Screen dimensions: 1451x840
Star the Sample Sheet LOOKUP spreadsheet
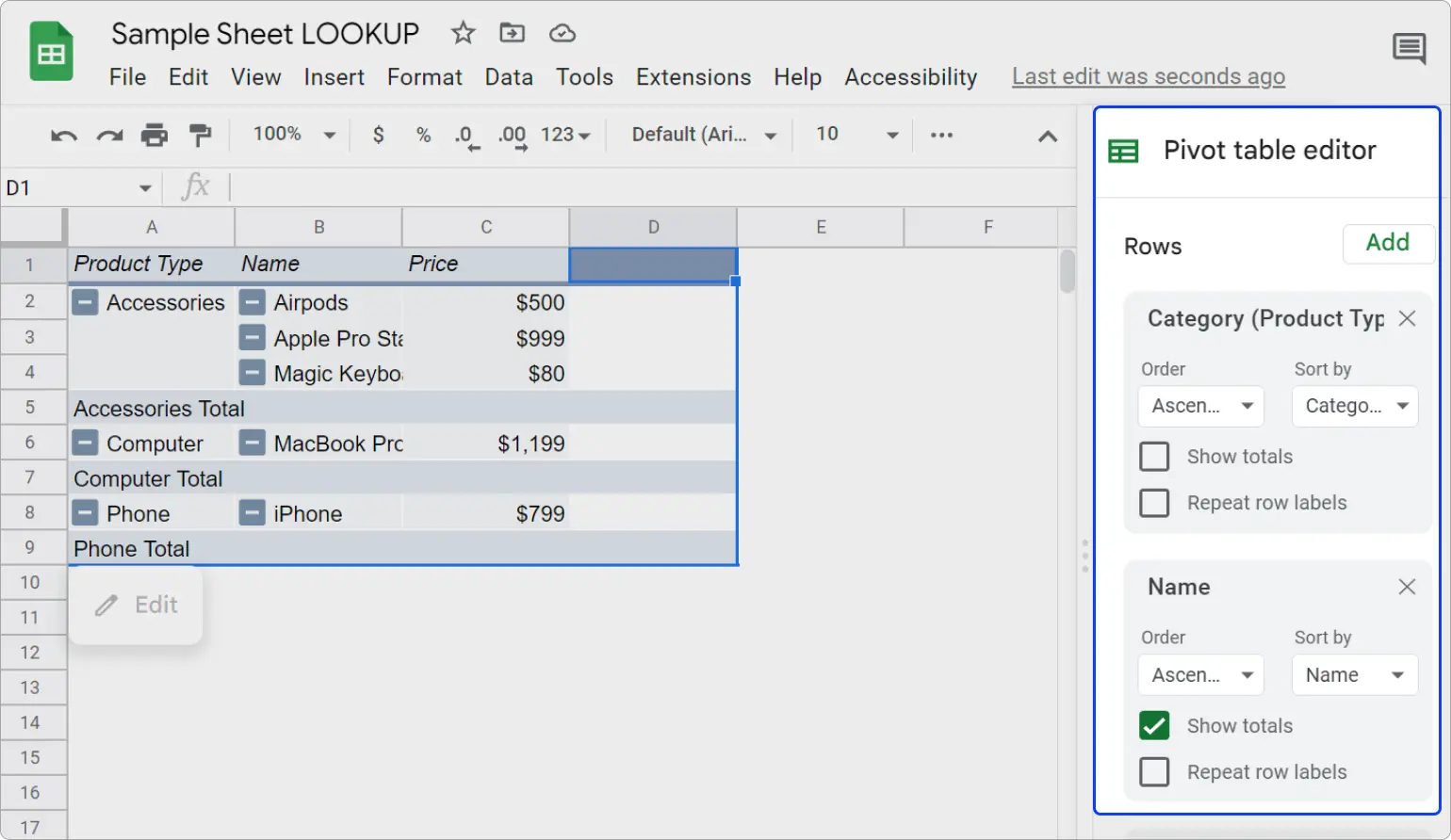coord(463,33)
